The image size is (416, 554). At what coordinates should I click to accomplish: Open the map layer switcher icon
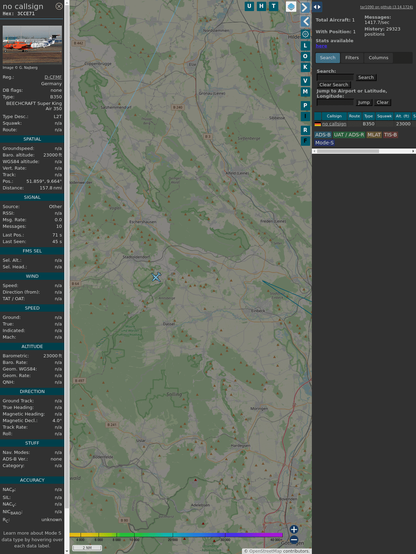coord(291,6)
